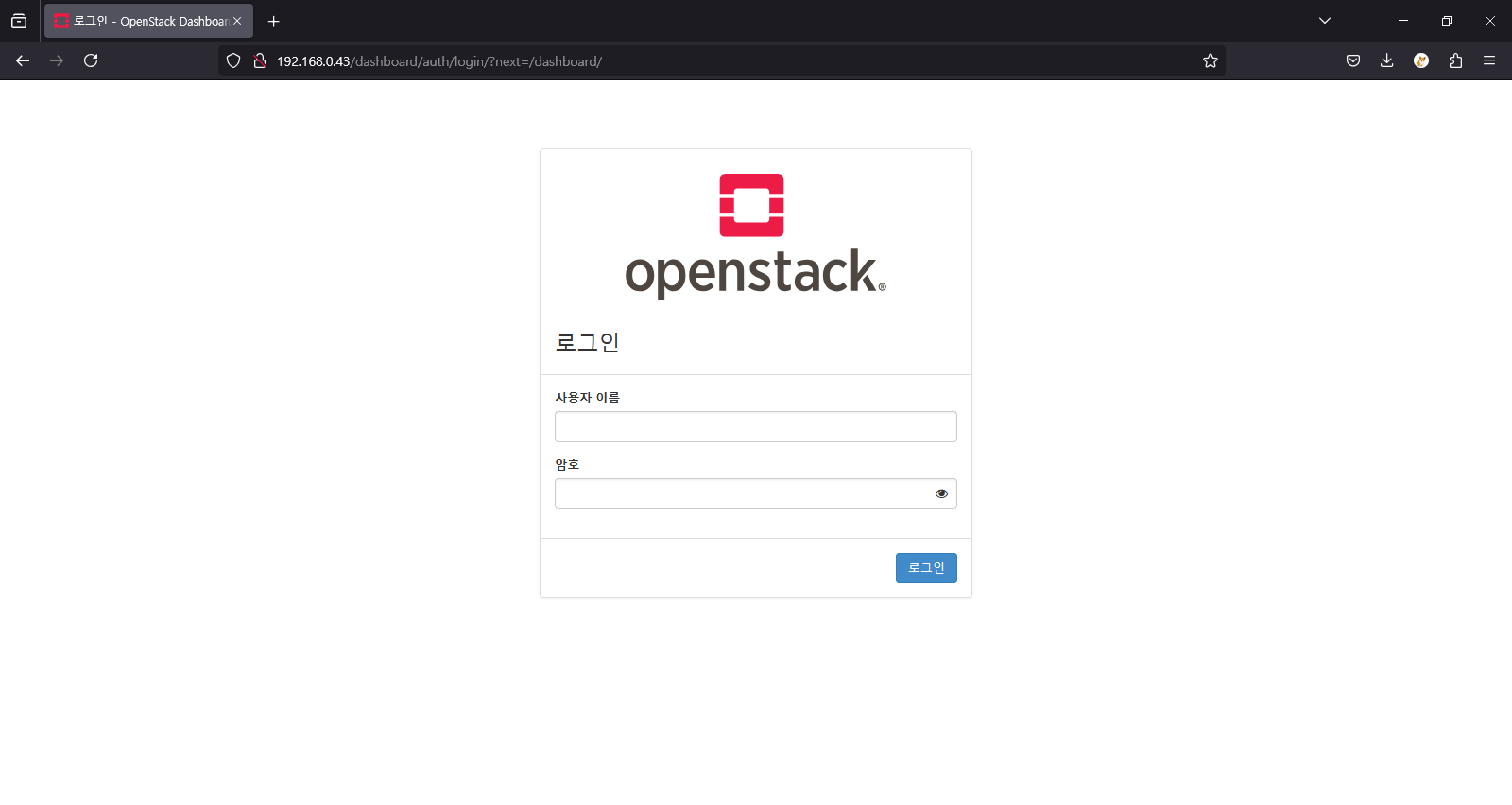
Task: Open the Extensions puzzle icon
Action: click(1455, 60)
